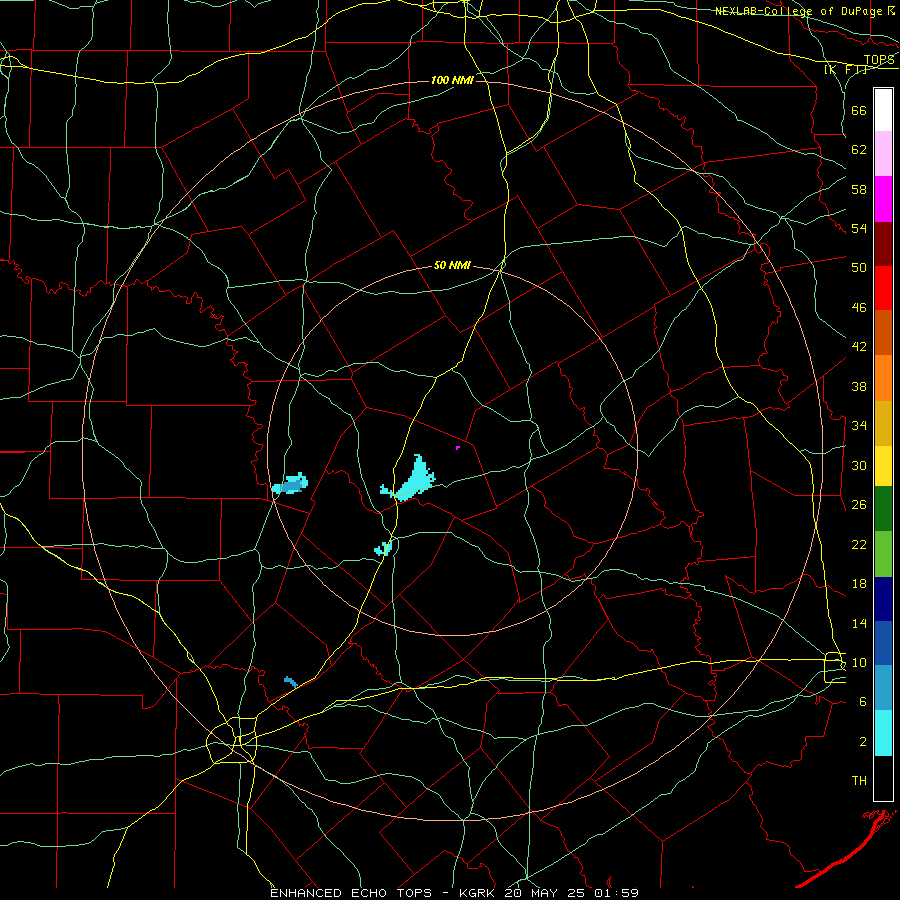900x900 pixels.
Task: Click the "K FT" units label
Action: 847,69
